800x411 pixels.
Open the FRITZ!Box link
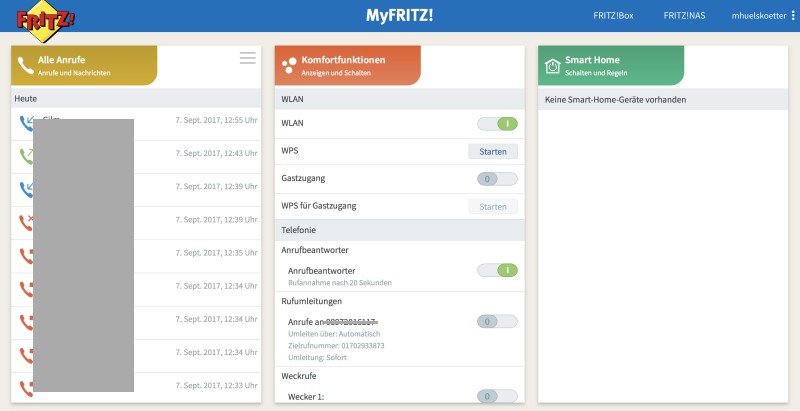click(x=613, y=16)
